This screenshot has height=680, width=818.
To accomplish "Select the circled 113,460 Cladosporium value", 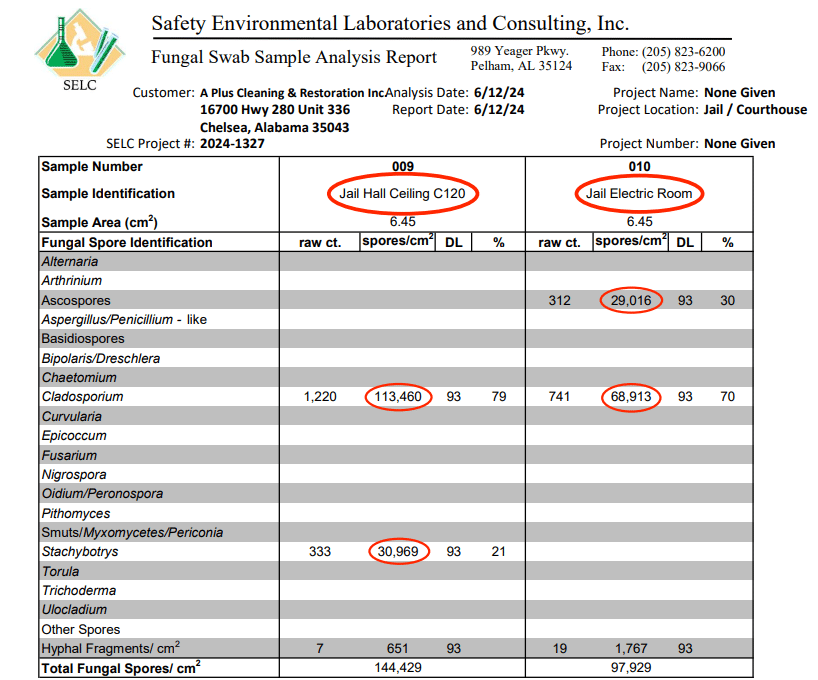I will pos(400,397).
